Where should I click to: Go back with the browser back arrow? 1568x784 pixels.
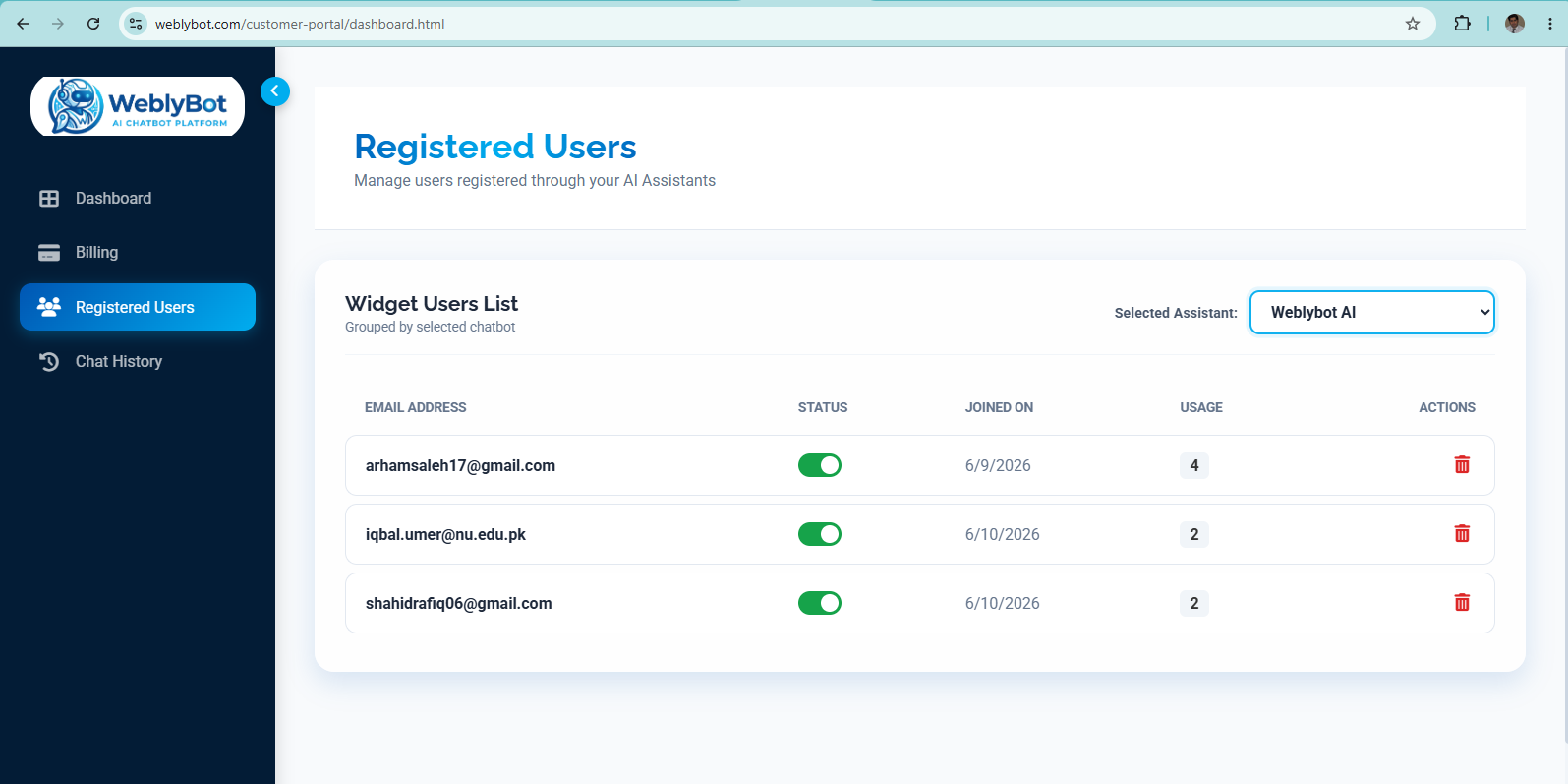click(x=23, y=24)
